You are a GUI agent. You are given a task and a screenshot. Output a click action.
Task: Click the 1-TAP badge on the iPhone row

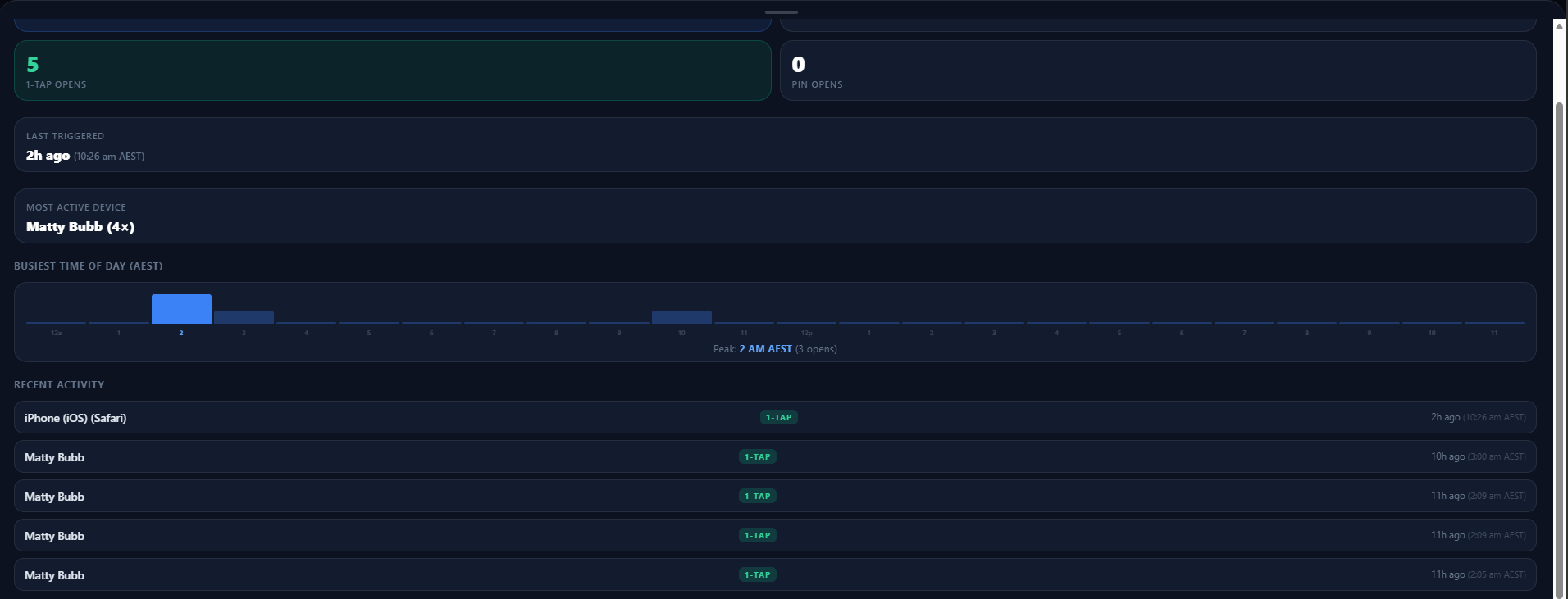(779, 417)
